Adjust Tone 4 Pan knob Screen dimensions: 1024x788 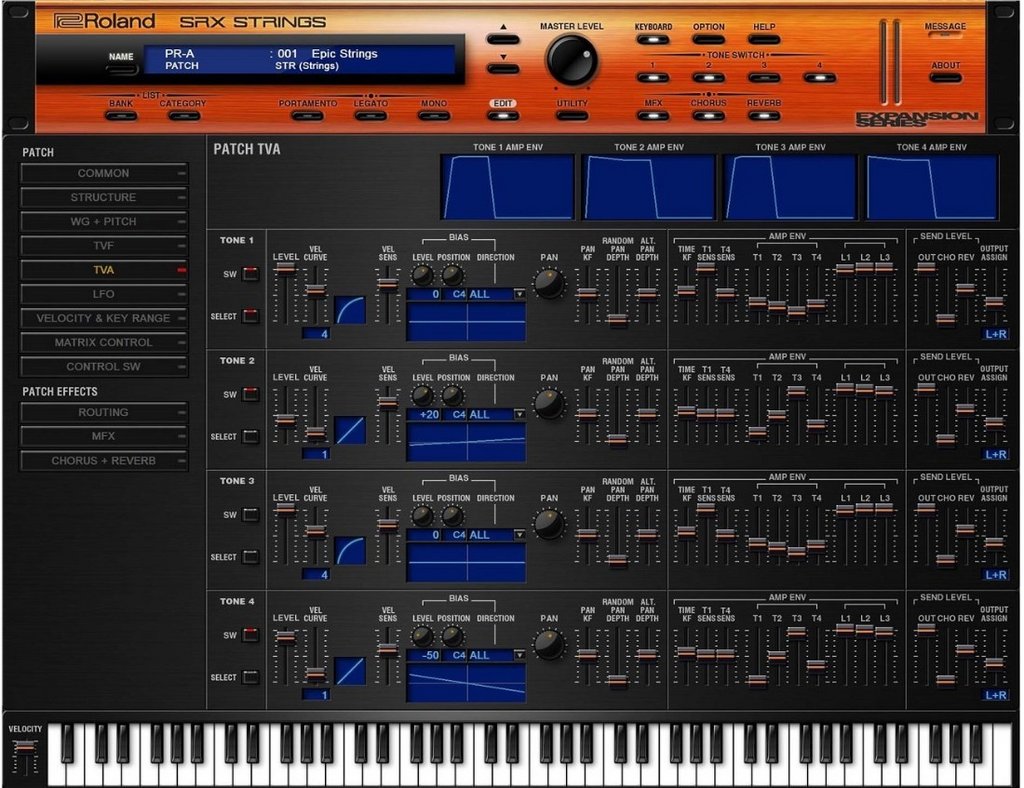549,644
